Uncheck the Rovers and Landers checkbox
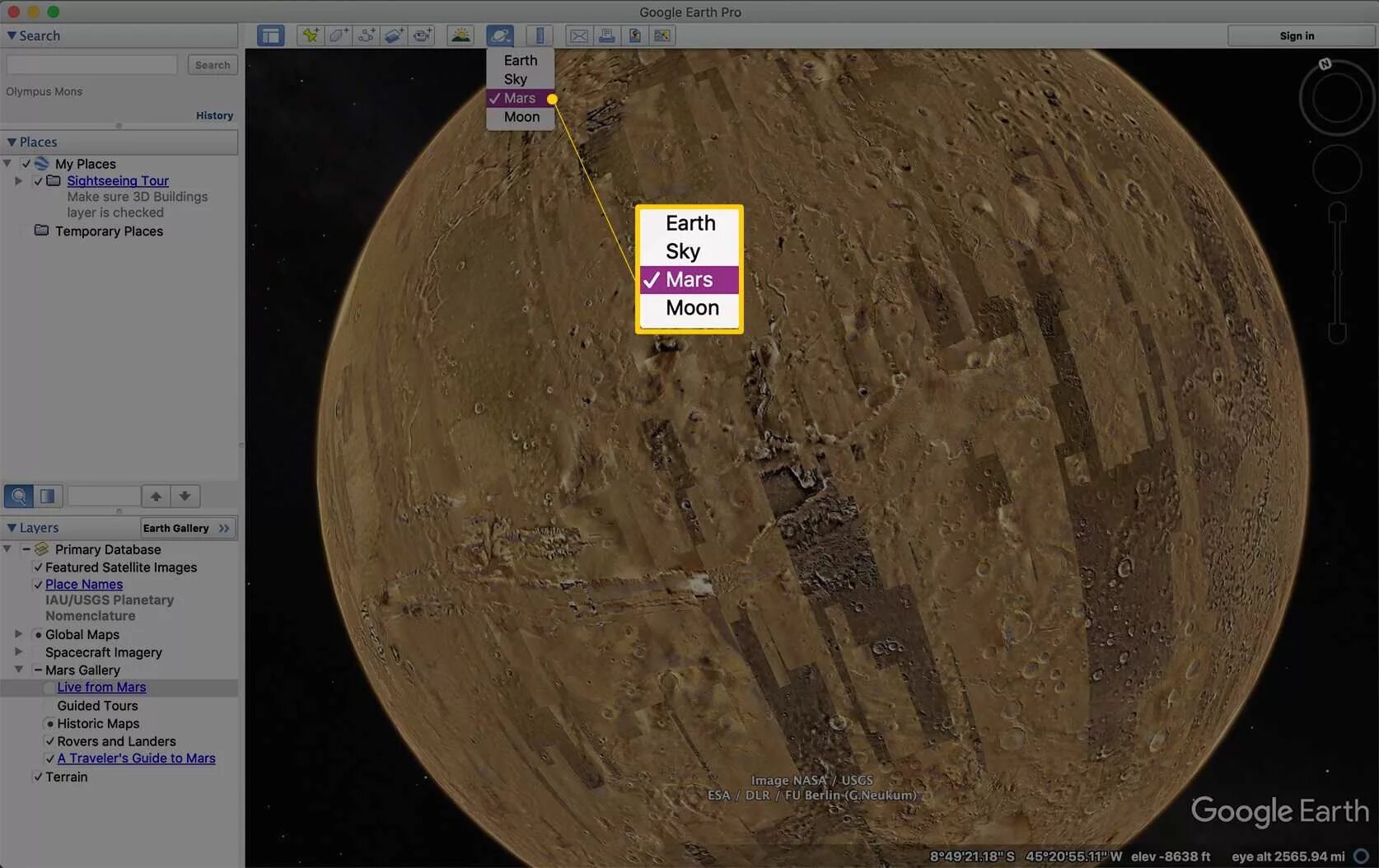 49,741
